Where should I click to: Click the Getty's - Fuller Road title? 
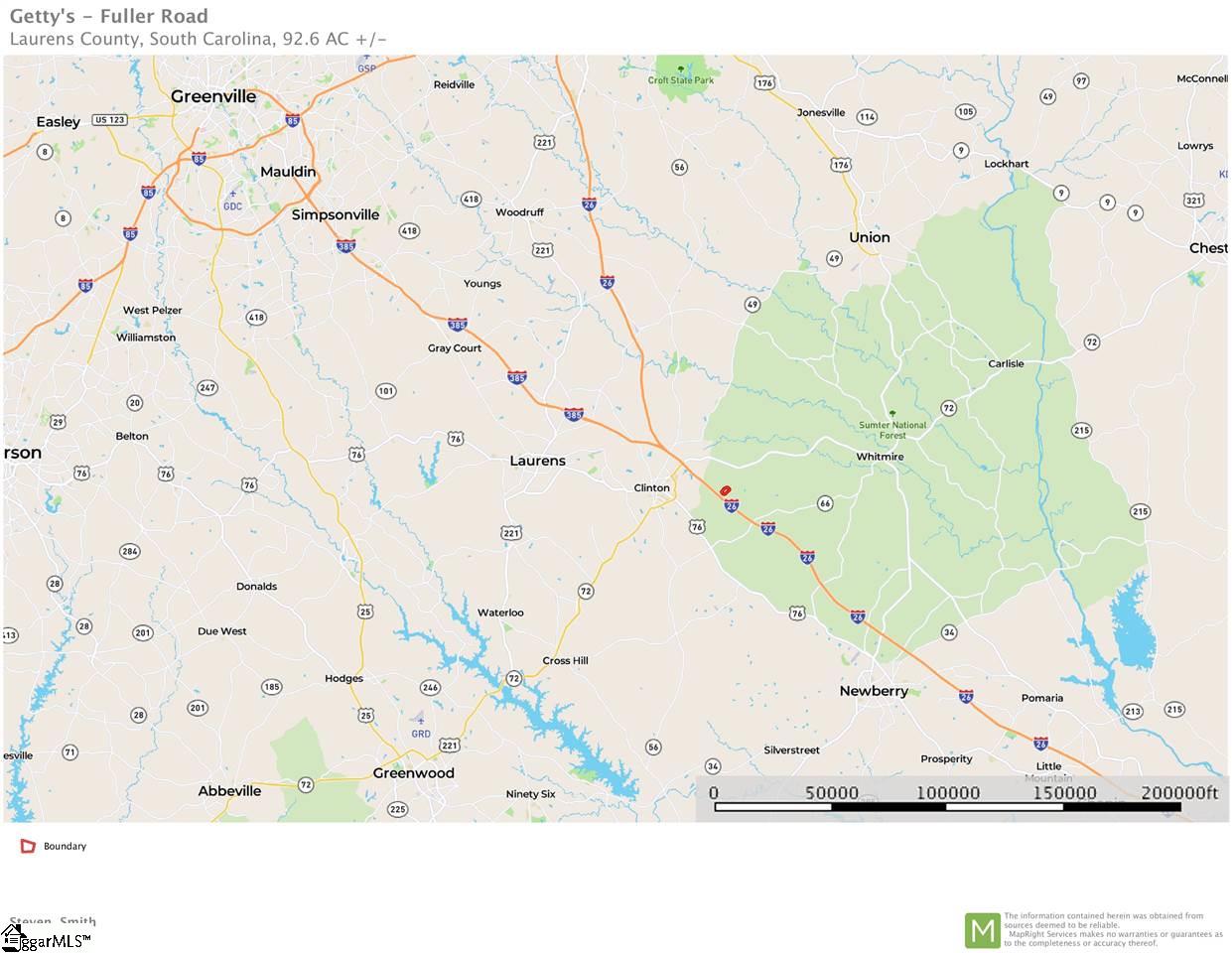[x=109, y=16]
